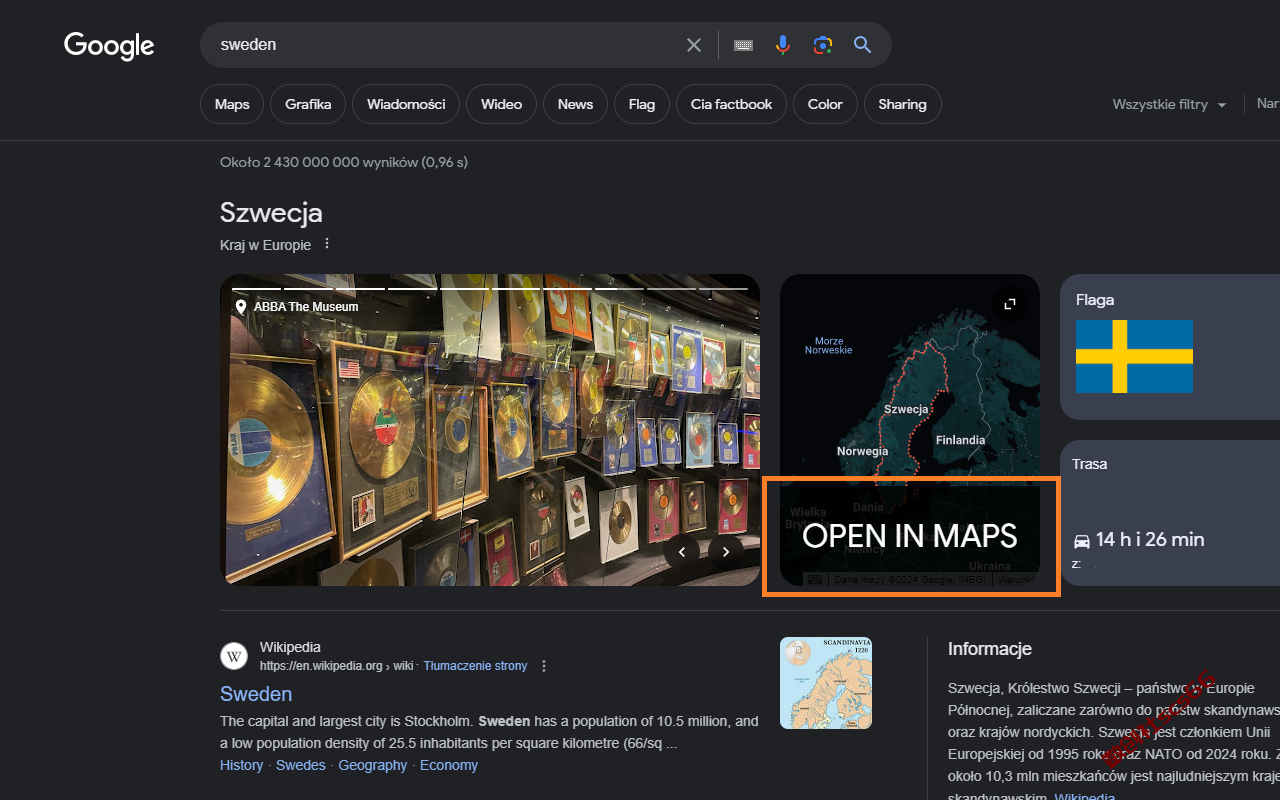The image size is (1280, 800).
Task: Open the Swedes sitelink
Action: (301, 765)
